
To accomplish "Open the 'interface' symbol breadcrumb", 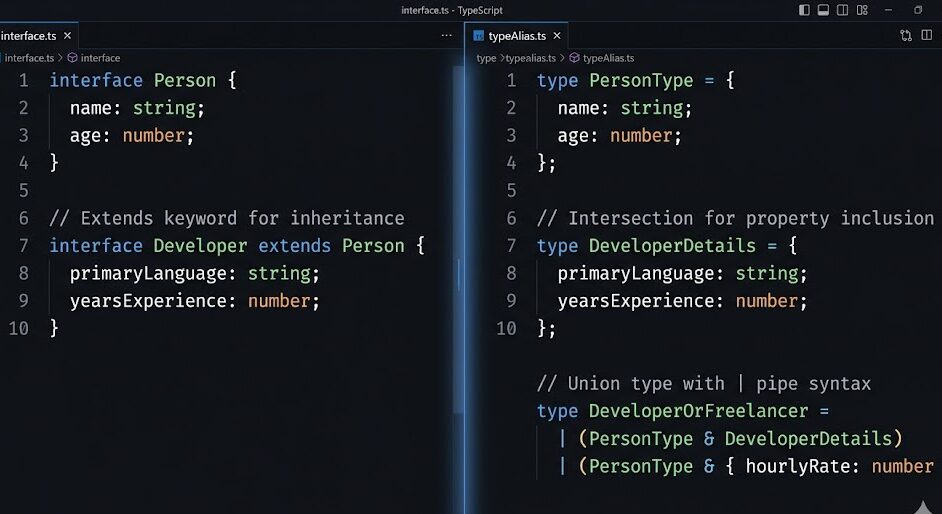I will pyautogui.click(x=100, y=58).
